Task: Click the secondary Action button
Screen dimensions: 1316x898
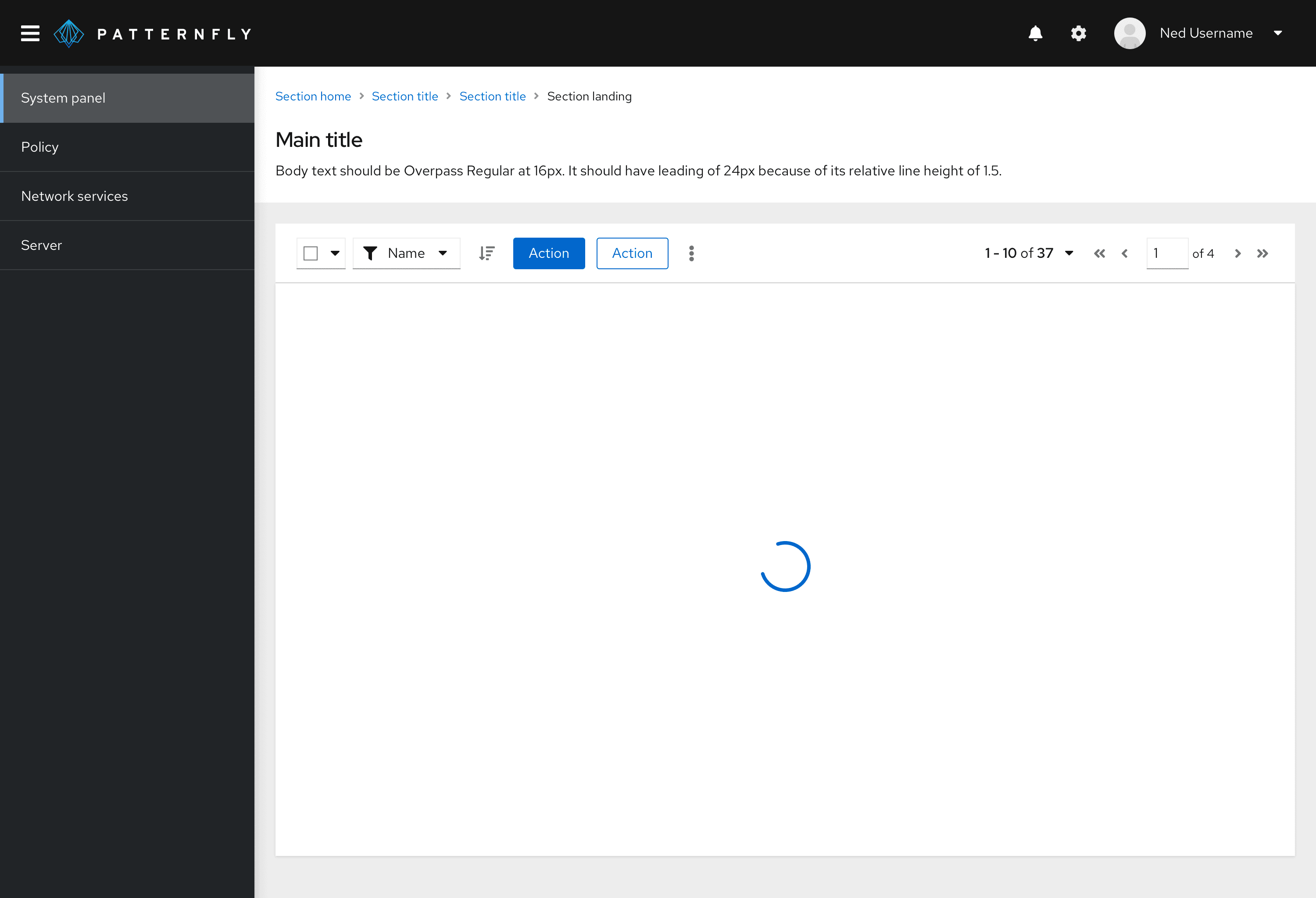Action: (x=631, y=253)
